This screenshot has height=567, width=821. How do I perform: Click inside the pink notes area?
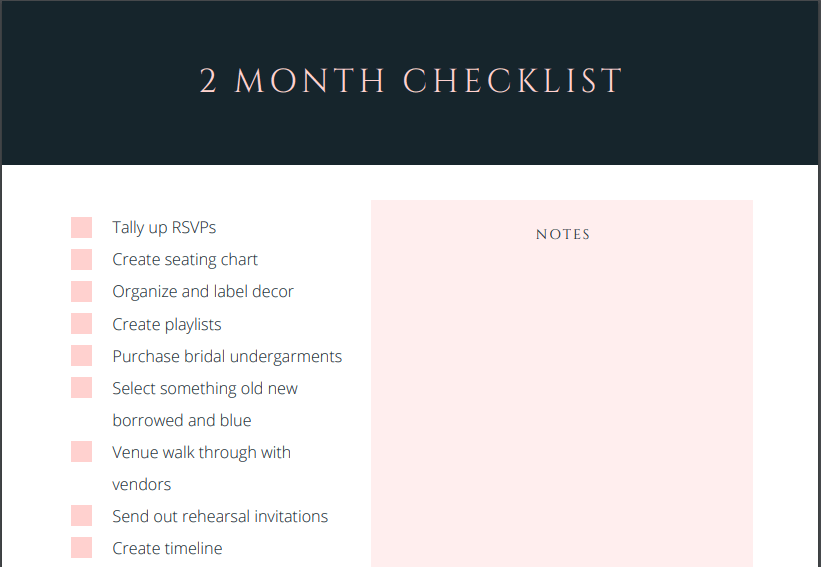(561, 400)
